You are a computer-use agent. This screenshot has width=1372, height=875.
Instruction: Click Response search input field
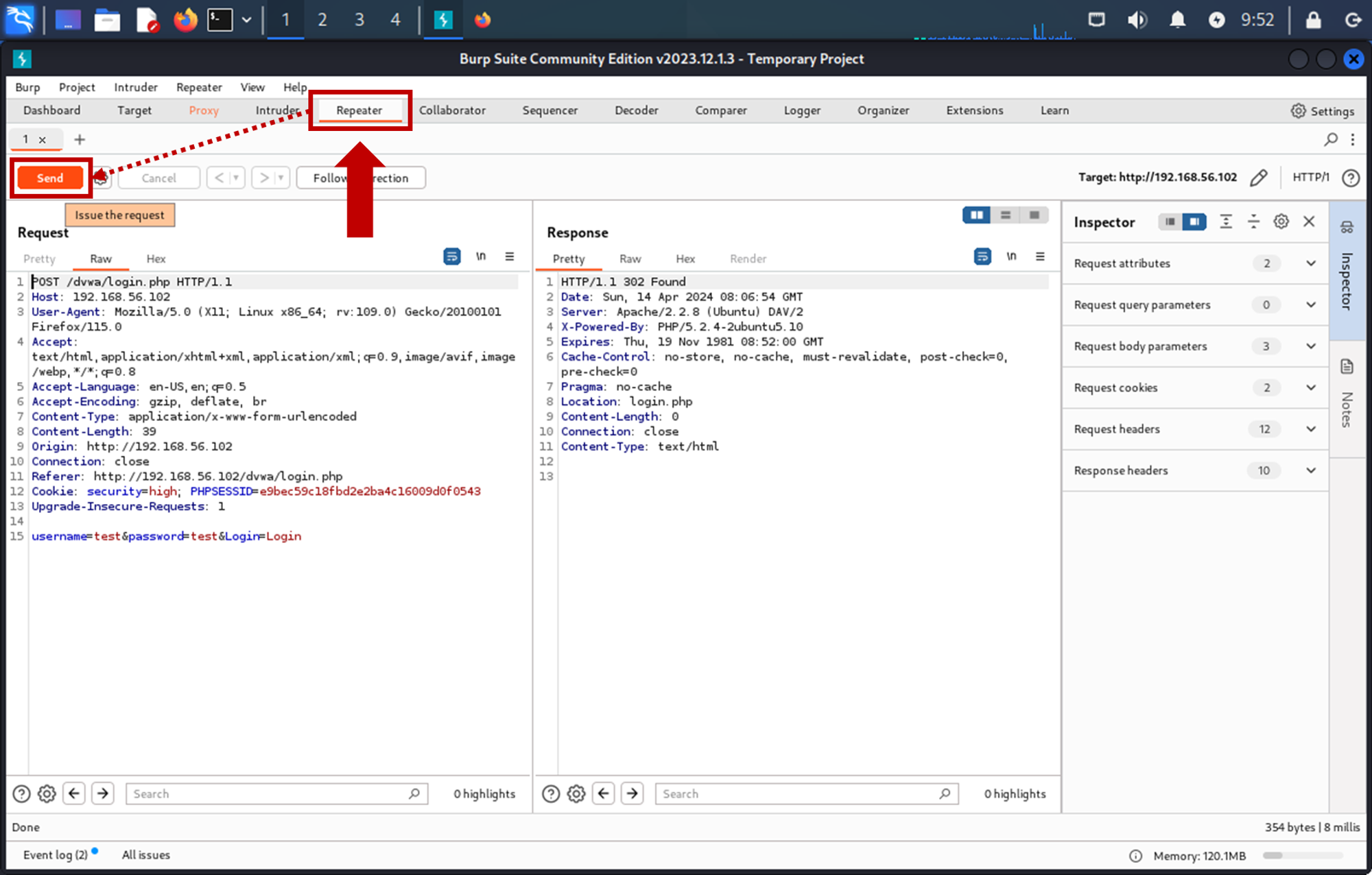click(x=807, y=793)
